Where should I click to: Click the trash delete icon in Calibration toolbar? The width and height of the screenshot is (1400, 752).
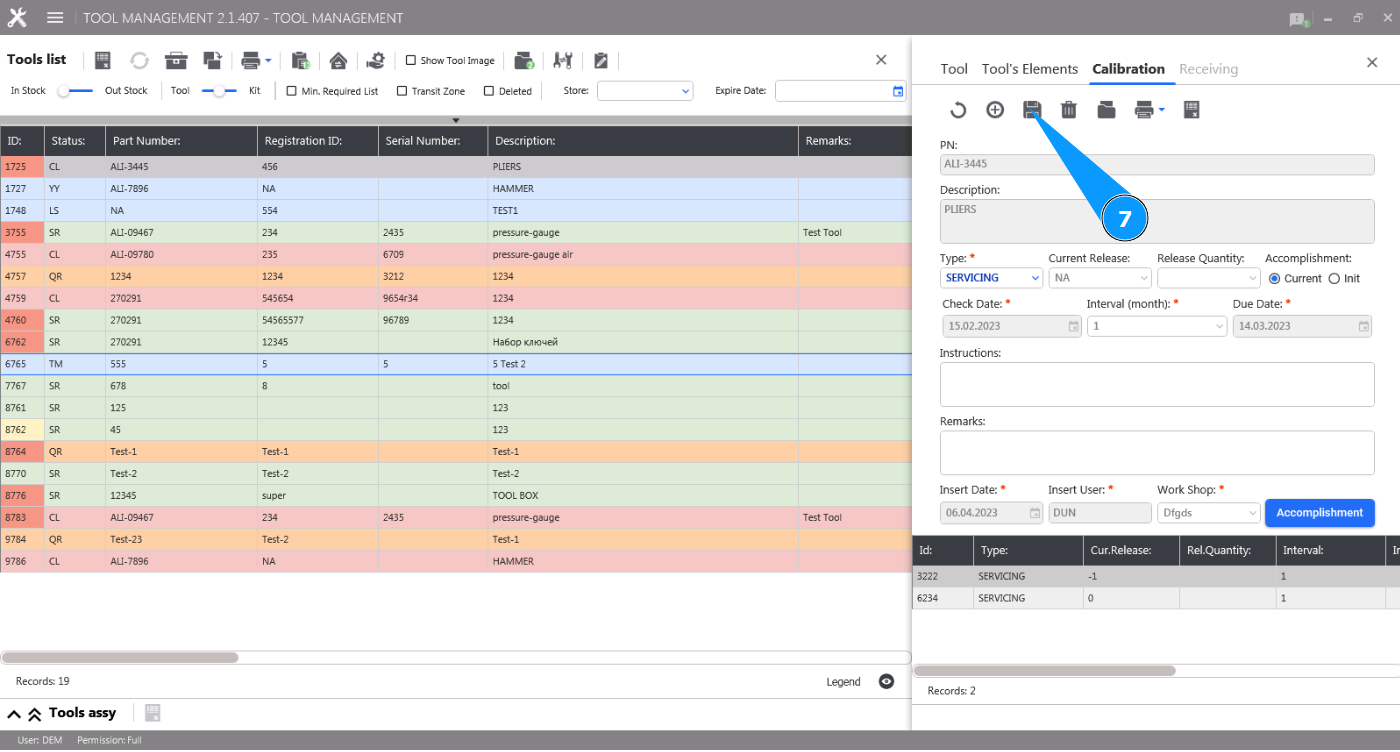[x=1069, y=110]
